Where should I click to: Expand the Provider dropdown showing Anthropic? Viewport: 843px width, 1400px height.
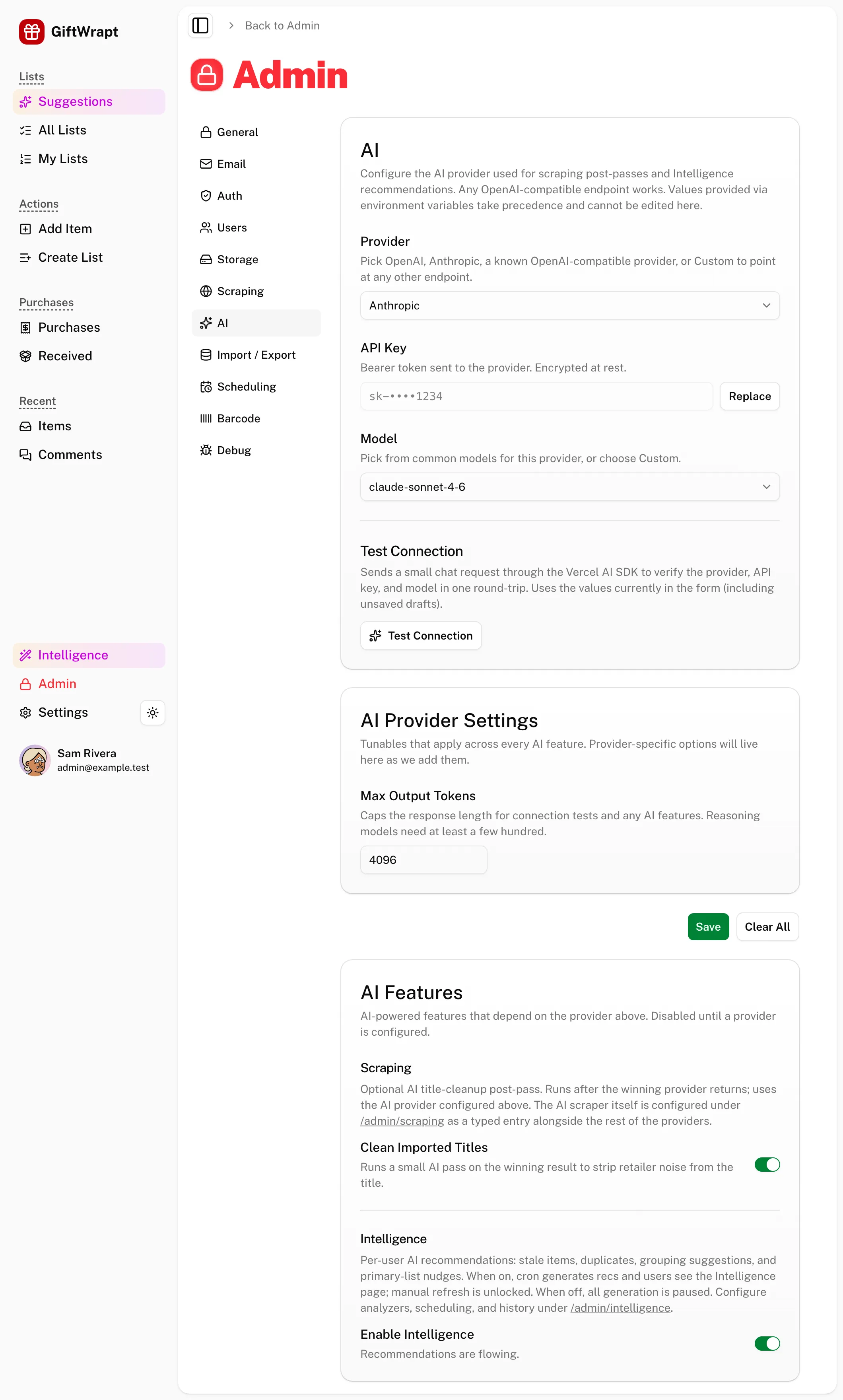tap(570, 306)
